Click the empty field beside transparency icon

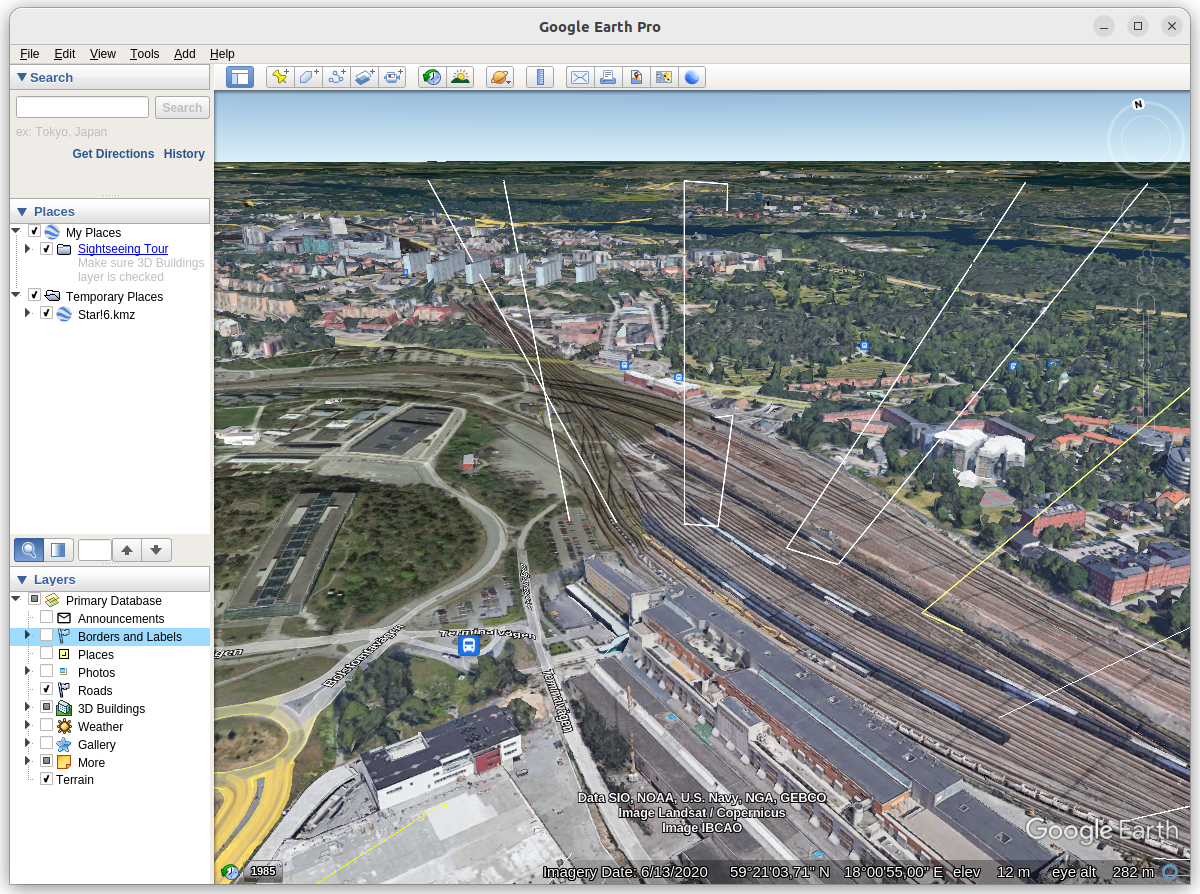(95, 550)
